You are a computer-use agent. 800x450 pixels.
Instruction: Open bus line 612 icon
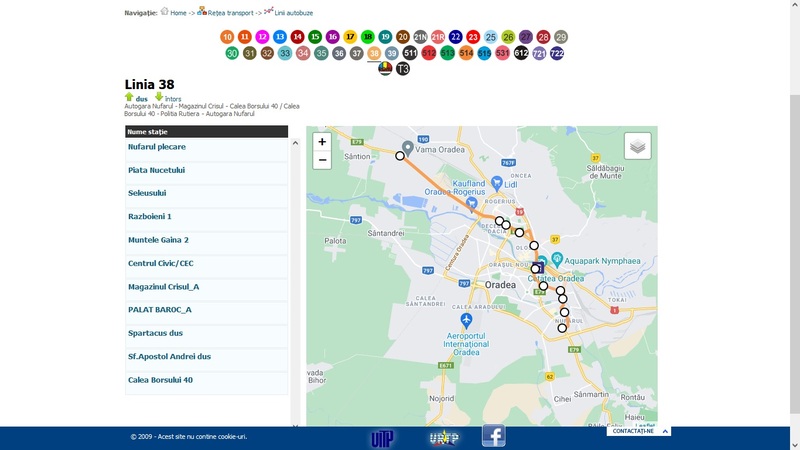click(x=521, y=53)
